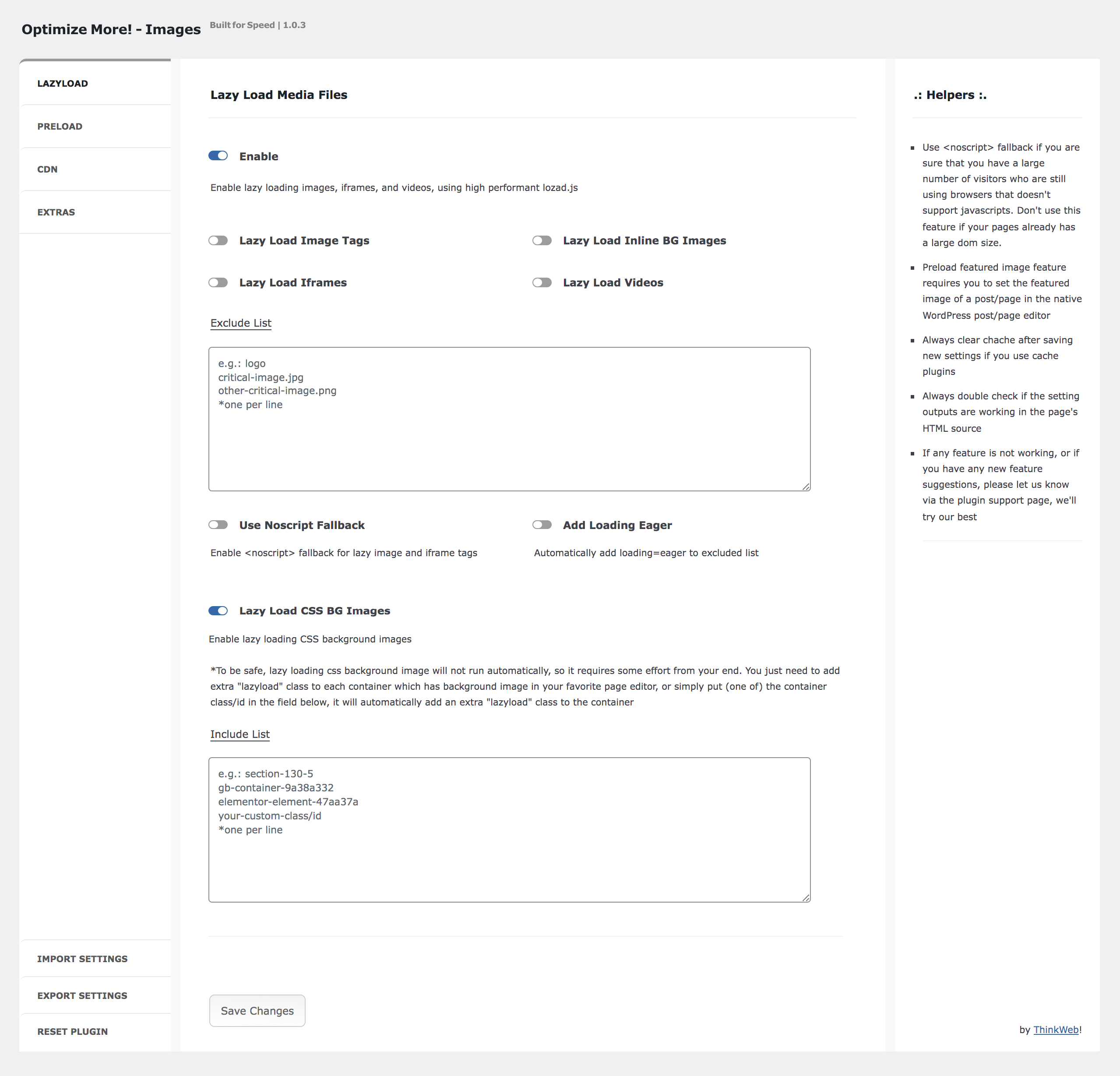
Task: Select the PRELOAD menu item
Action: click(97, 126)
